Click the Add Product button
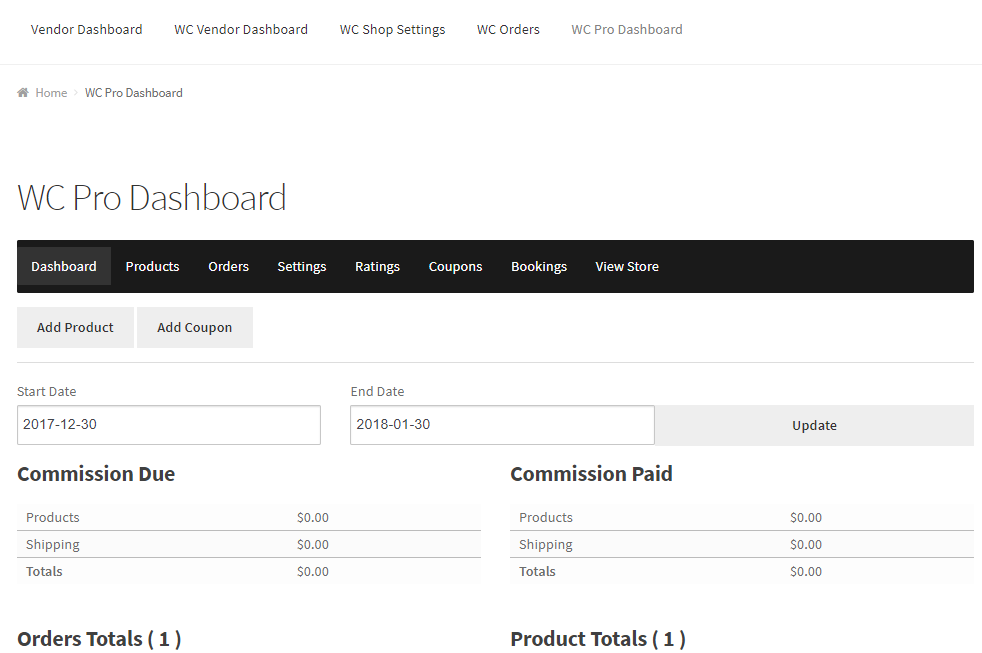 [75, 327]
